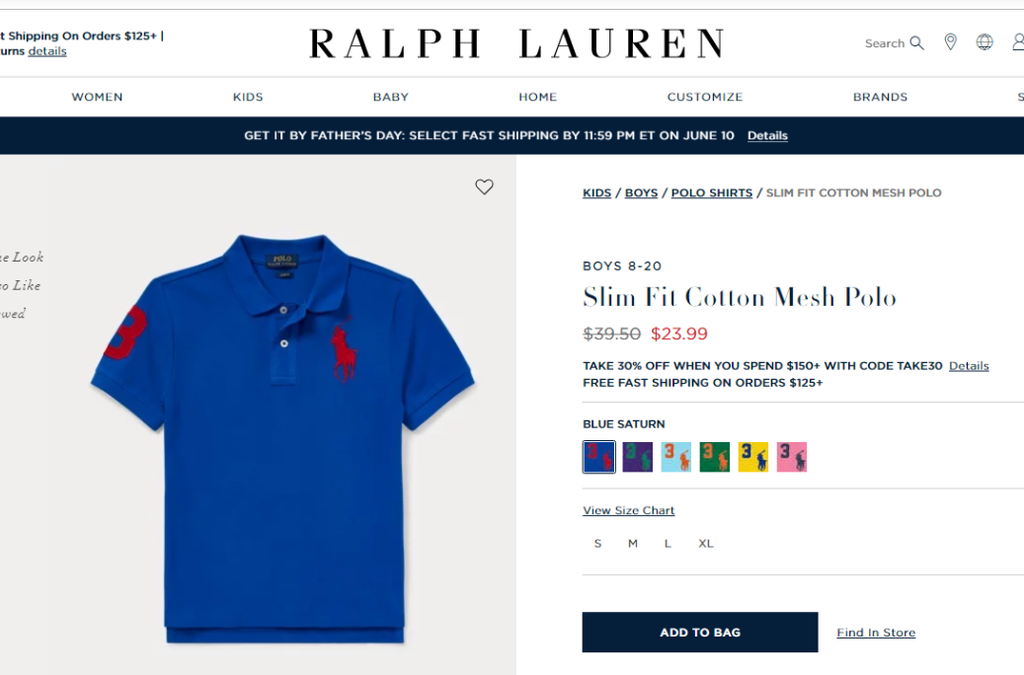
Task: Pick the pink color swatch
Action: 792,457
